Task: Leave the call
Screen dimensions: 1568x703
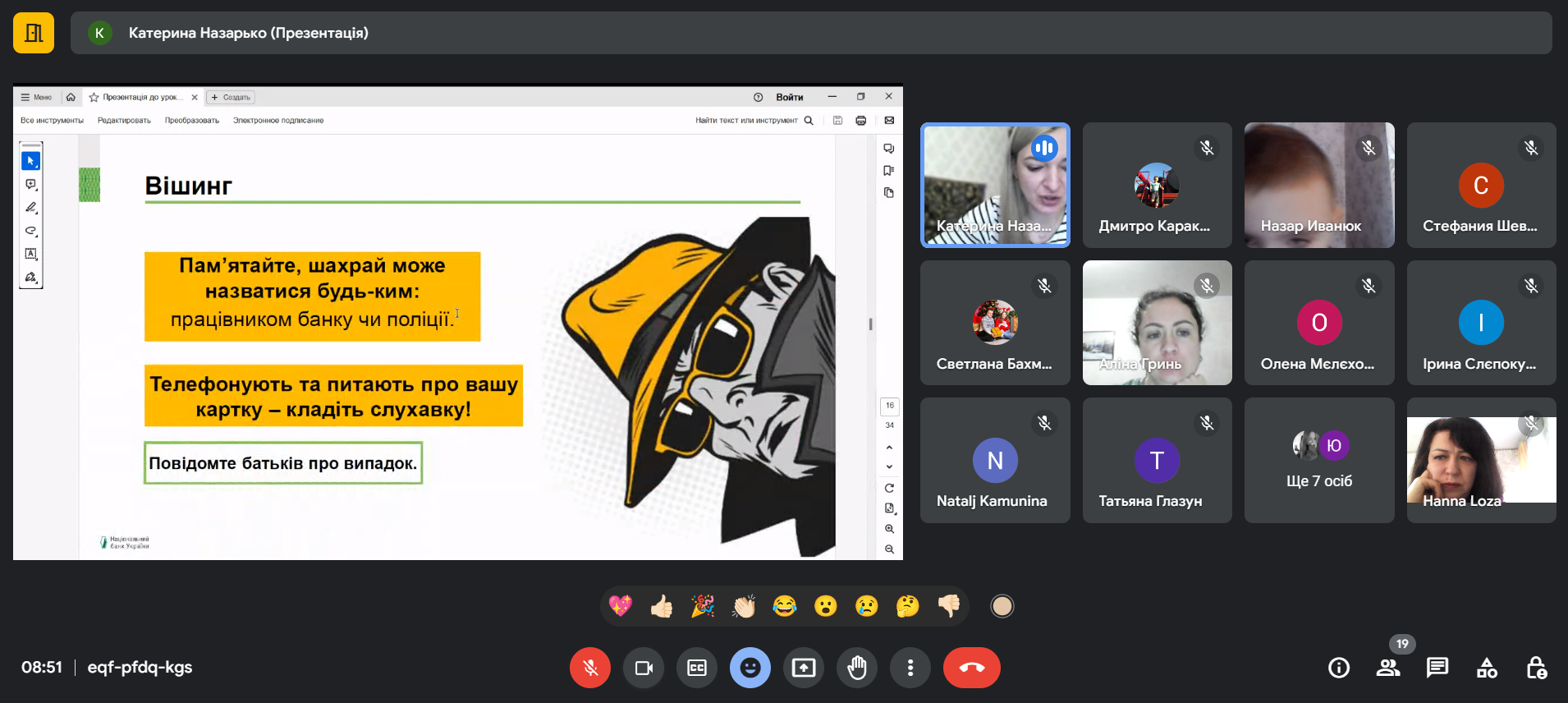Action: (972, 668)
